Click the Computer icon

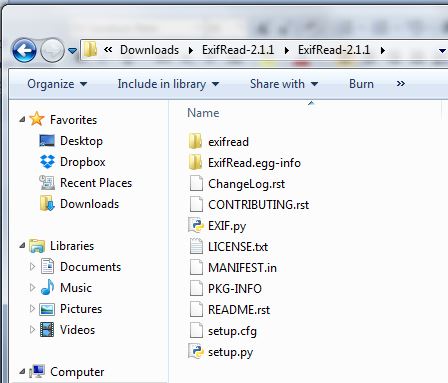point(37,371)
